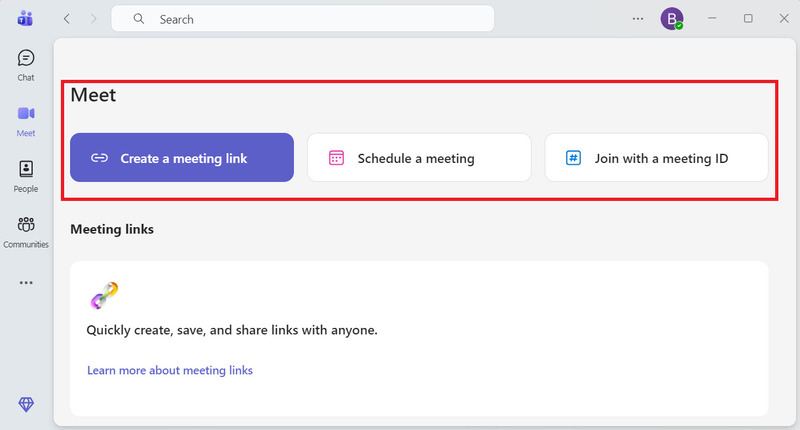Navigate forward with the right arrow
This screenshot has width=800, height=430.
click(93, 19)
